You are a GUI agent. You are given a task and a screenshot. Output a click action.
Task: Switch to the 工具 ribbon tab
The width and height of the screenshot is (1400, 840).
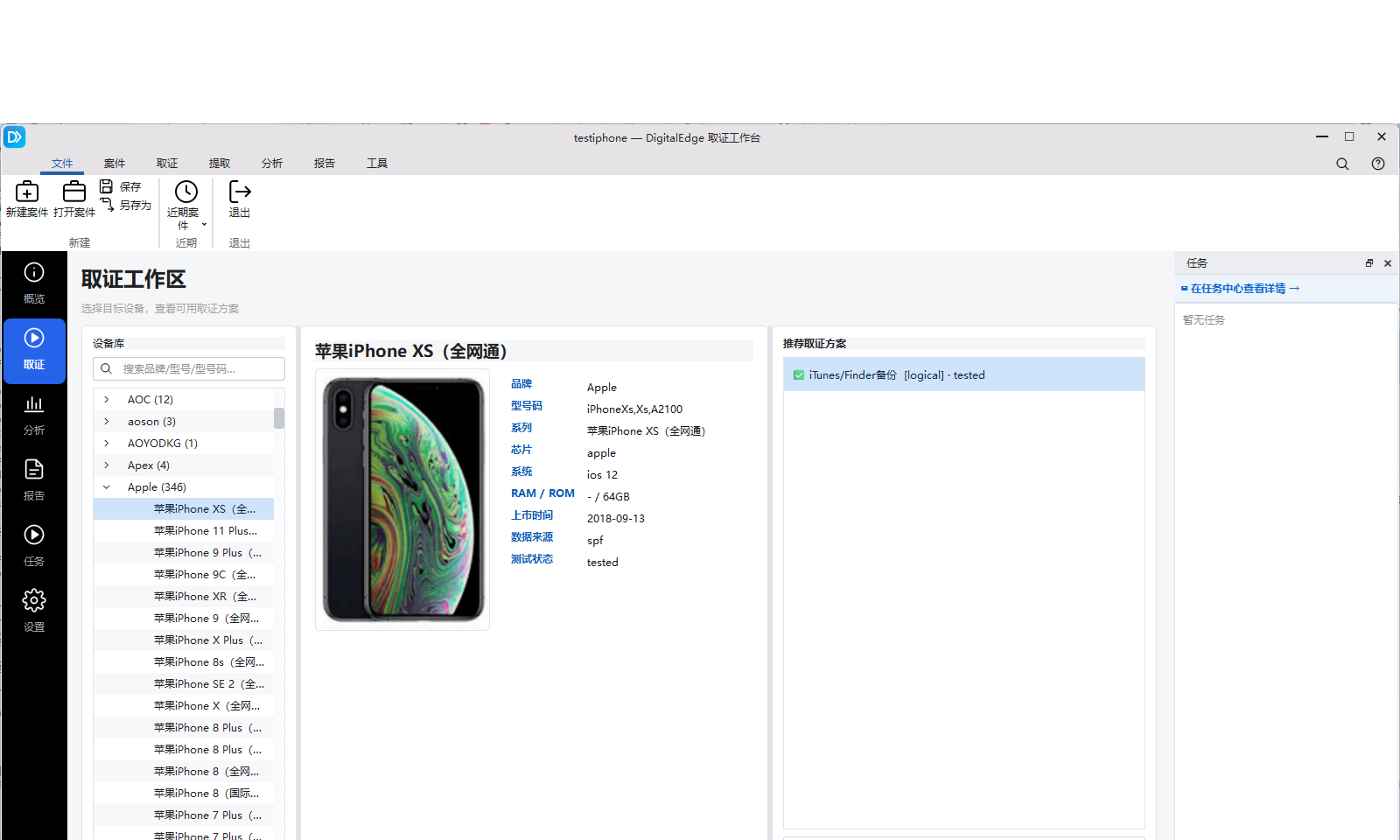377,164
